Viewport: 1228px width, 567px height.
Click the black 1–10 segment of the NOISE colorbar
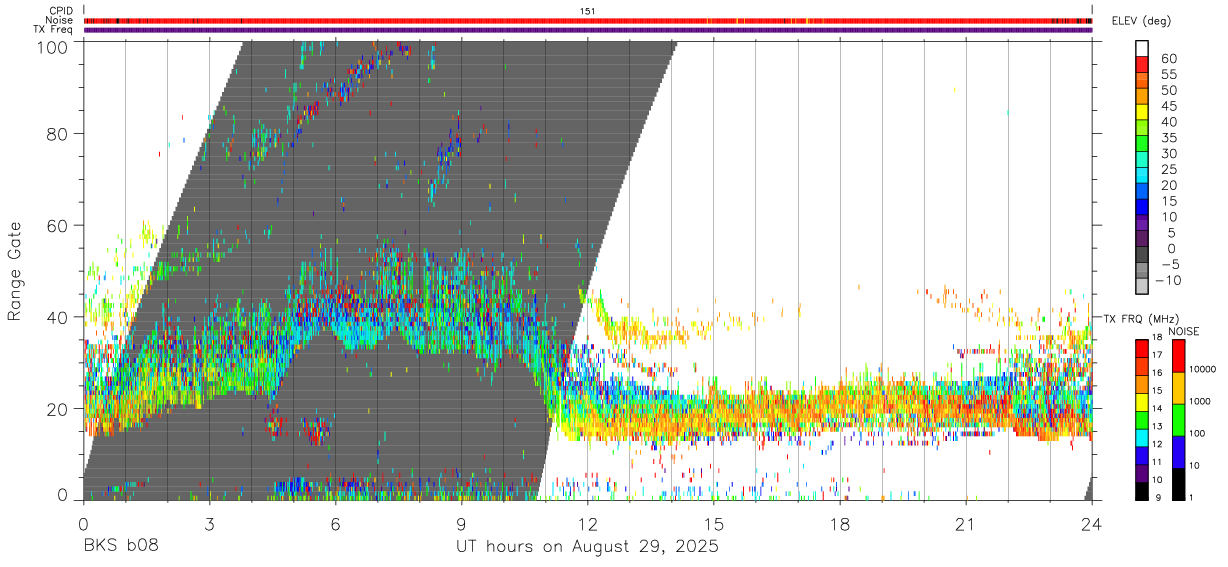click(1178, 484)
